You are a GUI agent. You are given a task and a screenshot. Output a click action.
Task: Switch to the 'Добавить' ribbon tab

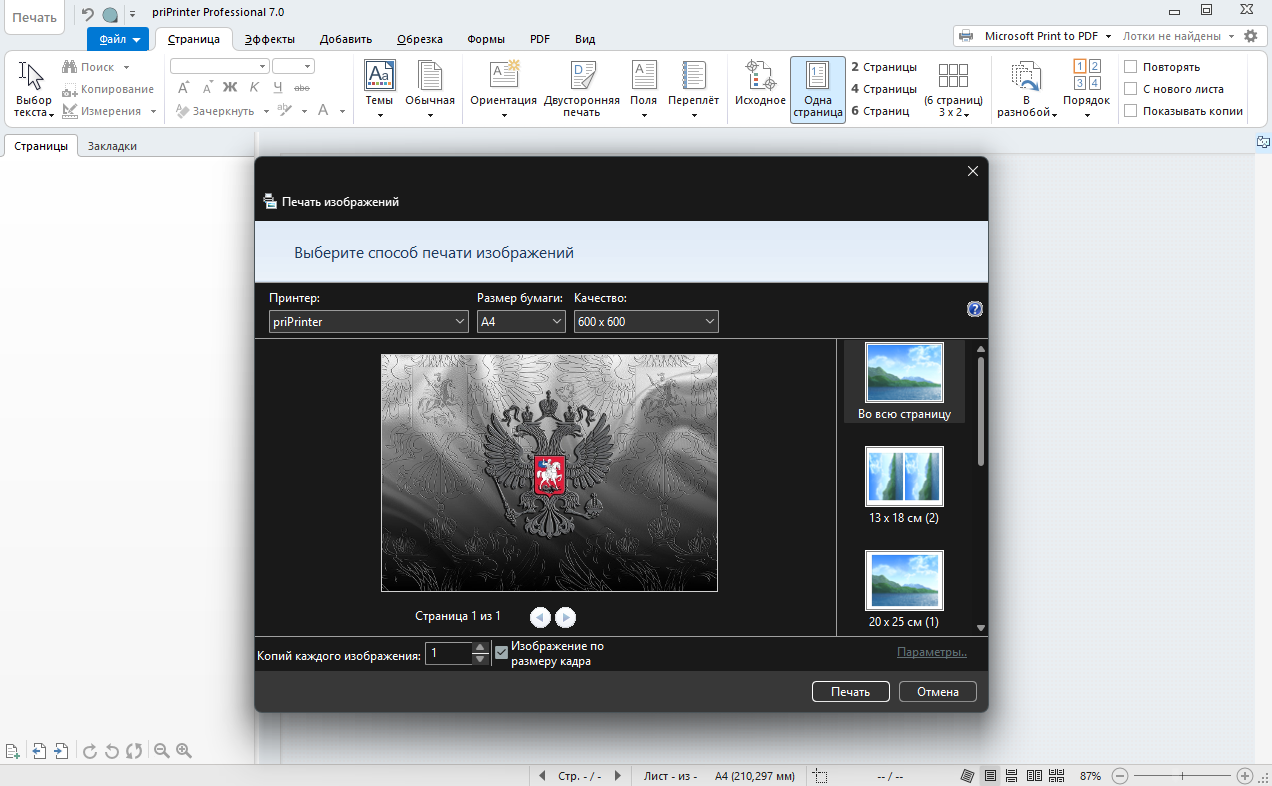pyautogui.click(x=346, y=39)
